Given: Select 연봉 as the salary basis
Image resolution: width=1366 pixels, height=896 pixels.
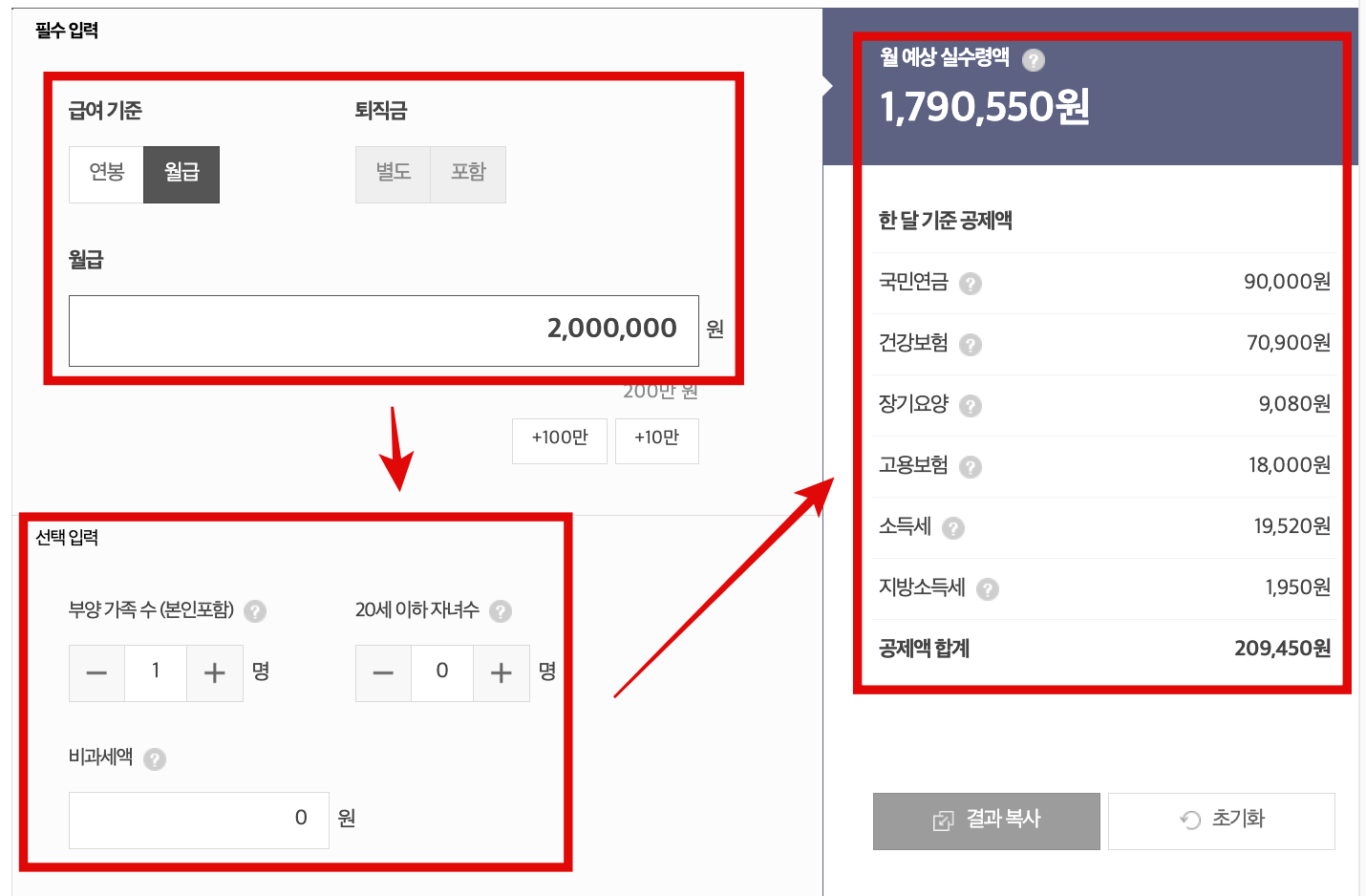Looking at the screenshot, I should pyautogui.click(x=106, y=174).
